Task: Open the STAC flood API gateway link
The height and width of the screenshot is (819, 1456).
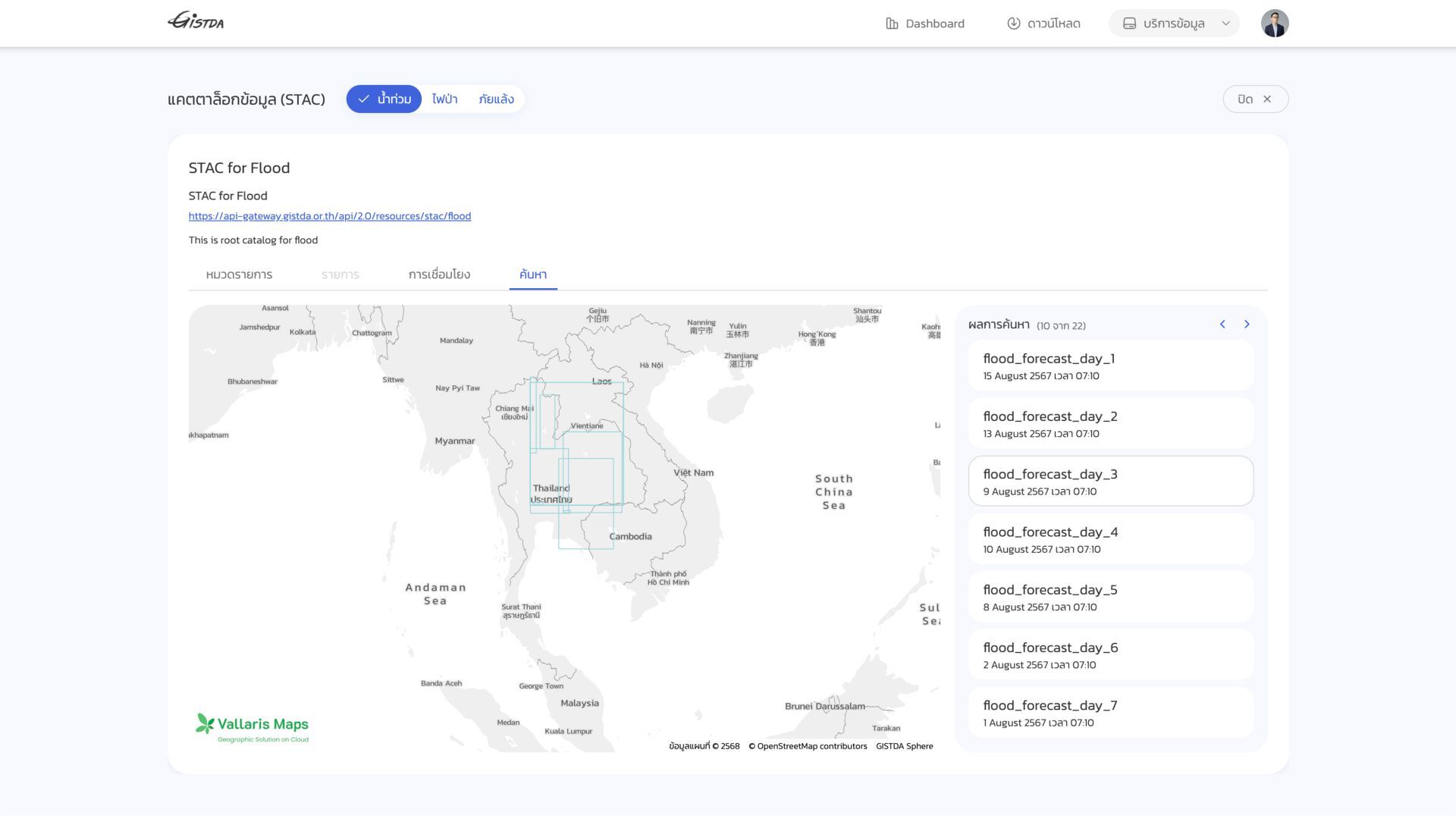Action: [x=329, y=216]
